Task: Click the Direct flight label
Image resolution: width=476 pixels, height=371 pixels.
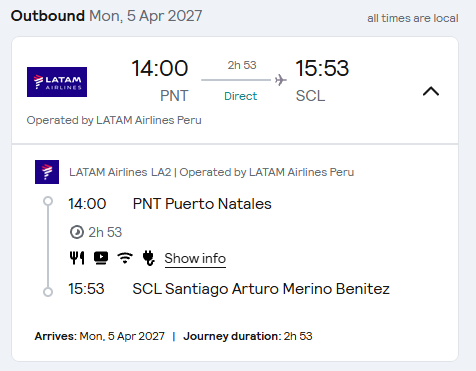Action: 240,96
